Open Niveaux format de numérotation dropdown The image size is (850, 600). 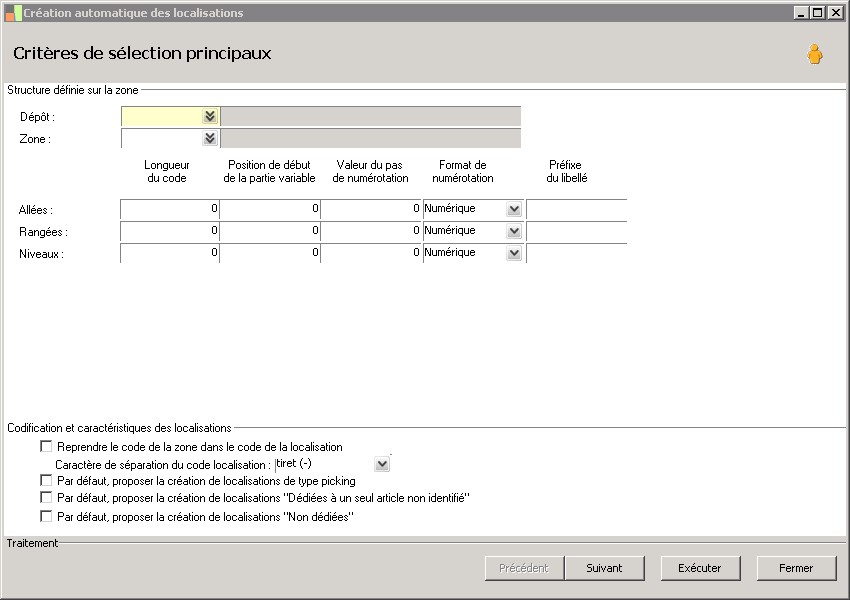coord(514,253)
